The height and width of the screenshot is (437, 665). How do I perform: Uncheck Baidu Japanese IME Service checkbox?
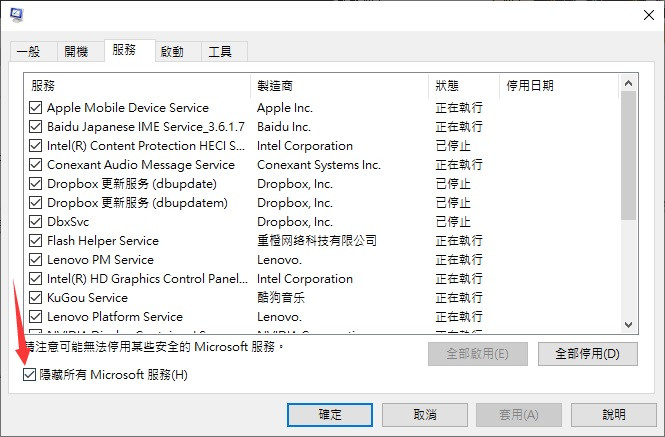[x=36, y=127]
